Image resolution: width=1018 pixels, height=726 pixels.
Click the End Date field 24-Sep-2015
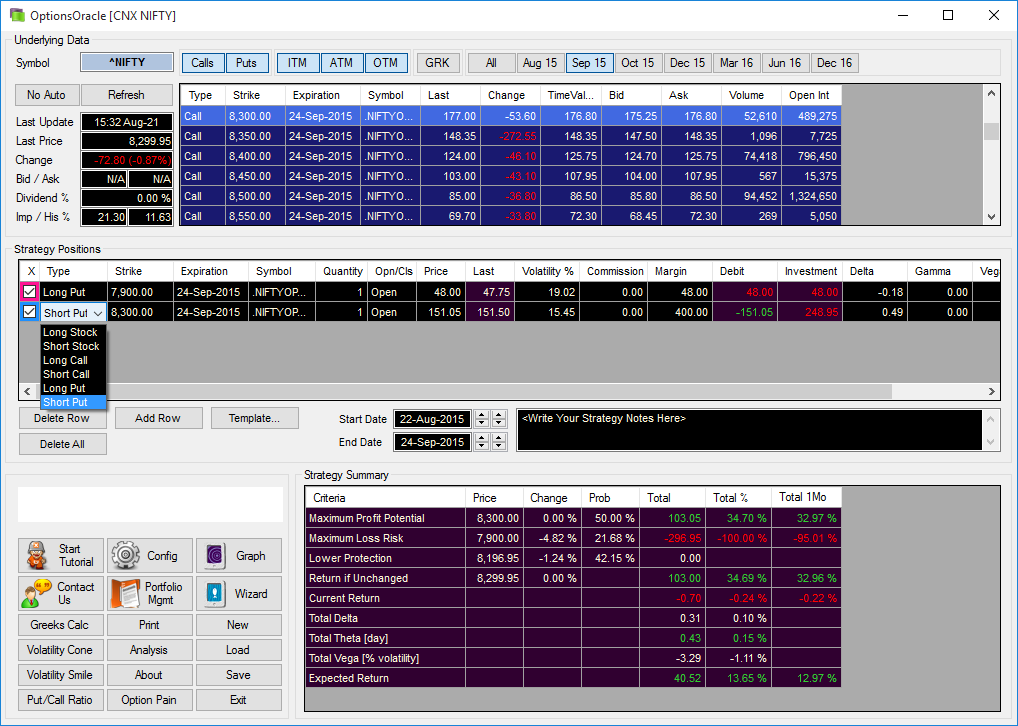(x=432, y=442)
